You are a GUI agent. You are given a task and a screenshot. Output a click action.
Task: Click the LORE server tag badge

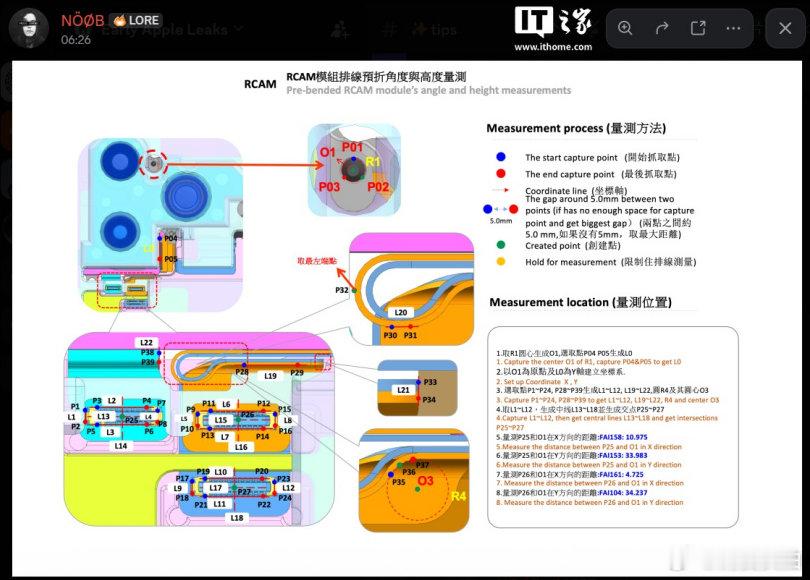[136, 21]
